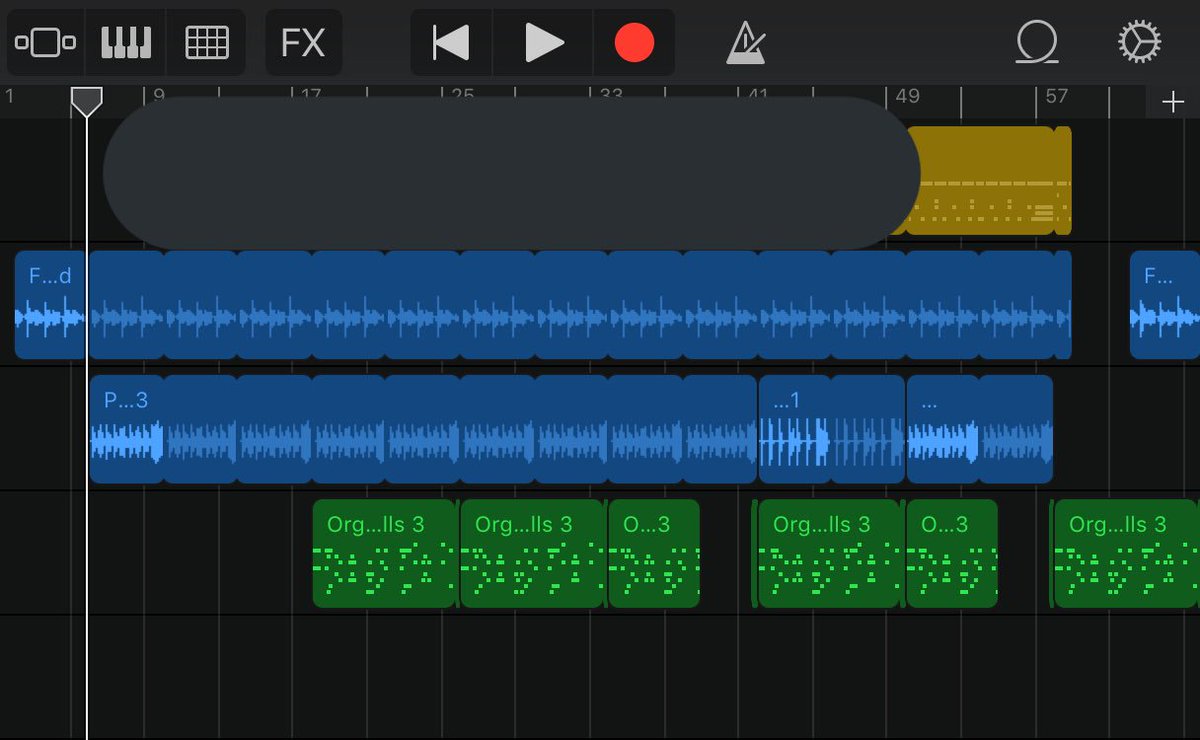Select "Org...lls 3" region starting at bar 17
Screen dimensions: 1200x740
(385, 553)
